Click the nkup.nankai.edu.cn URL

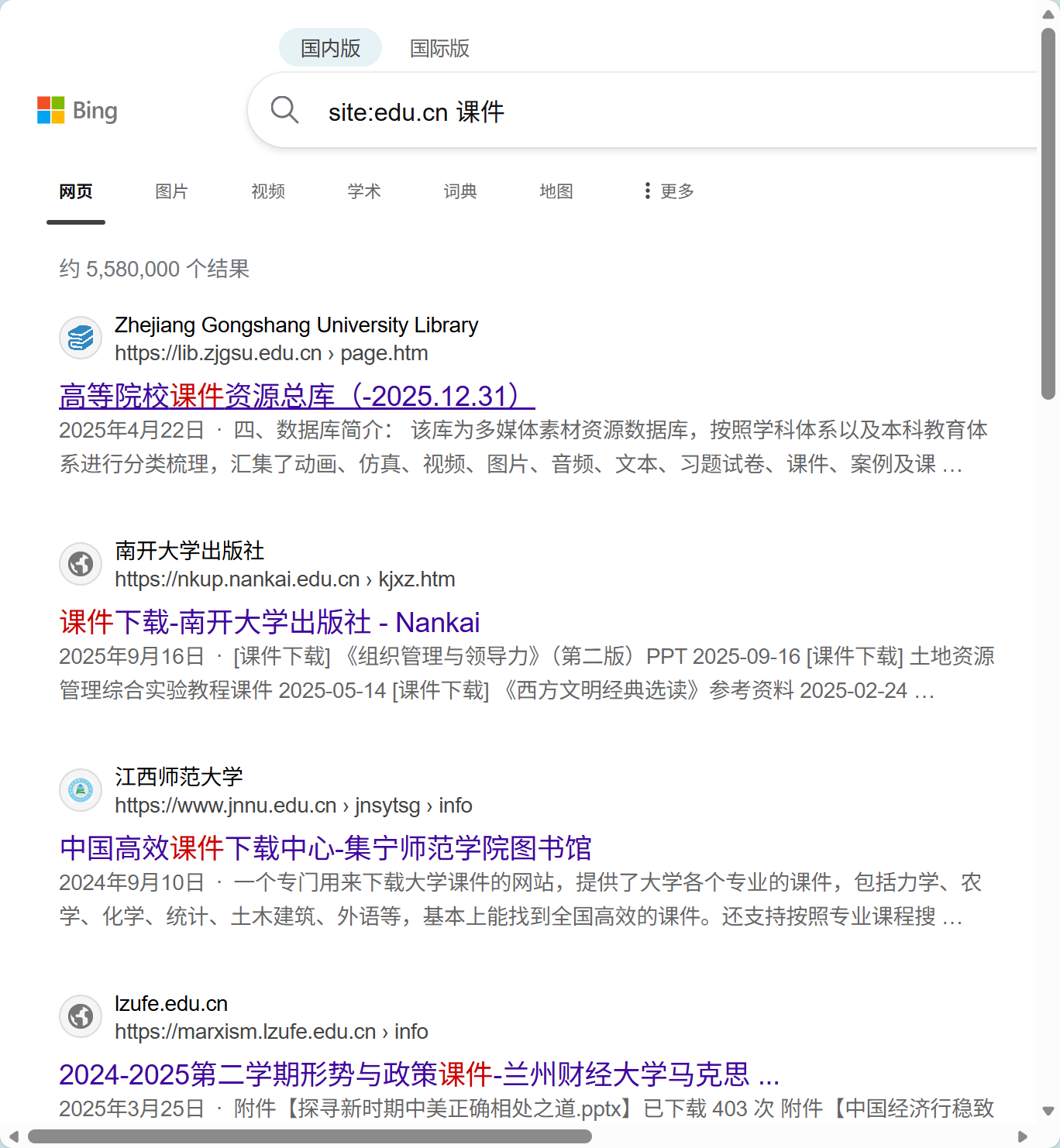(285, 579)
